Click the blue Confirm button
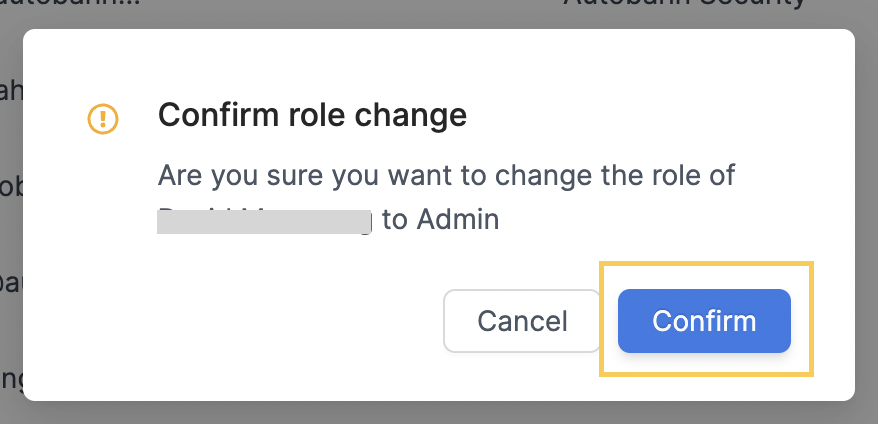The image size is (878, 424). click(704, 321)
